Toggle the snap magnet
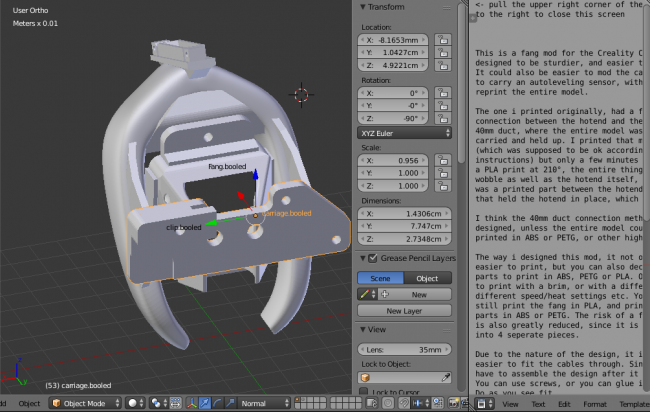 point(403,403)
